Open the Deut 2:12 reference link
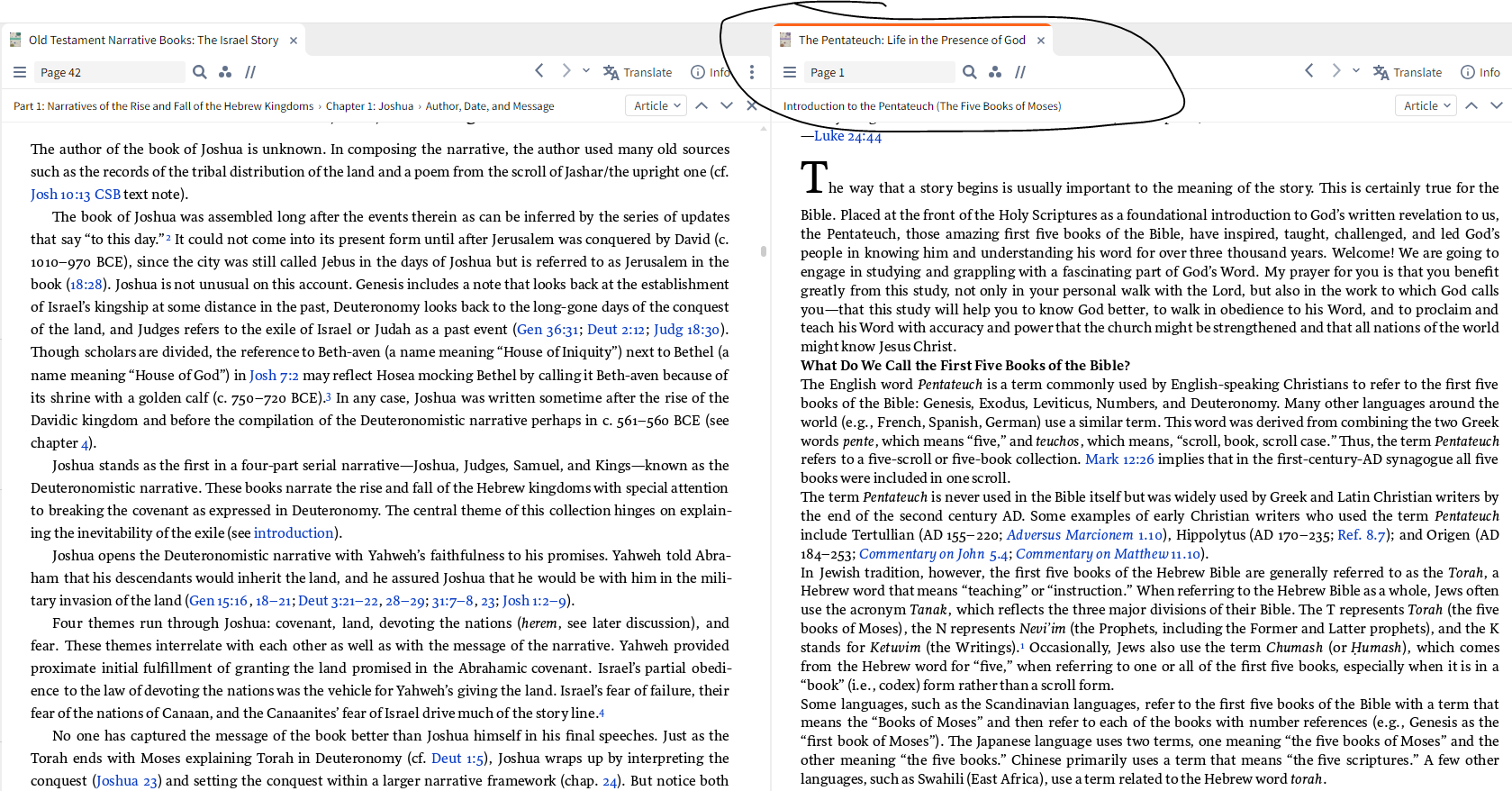This screenshot has height=791, width=1512. click(x=616, y=330)
